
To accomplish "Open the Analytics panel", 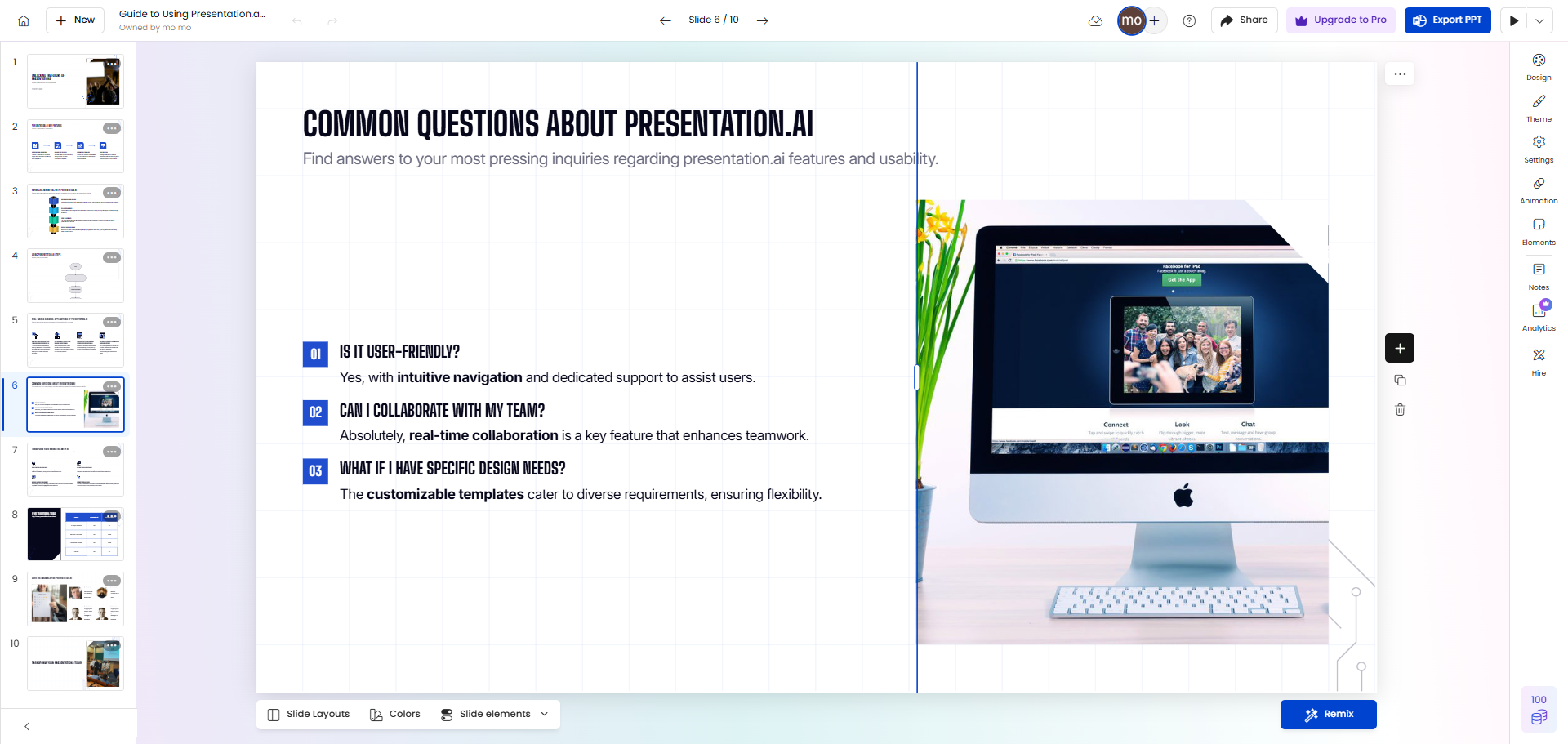I will point(1539,316).
